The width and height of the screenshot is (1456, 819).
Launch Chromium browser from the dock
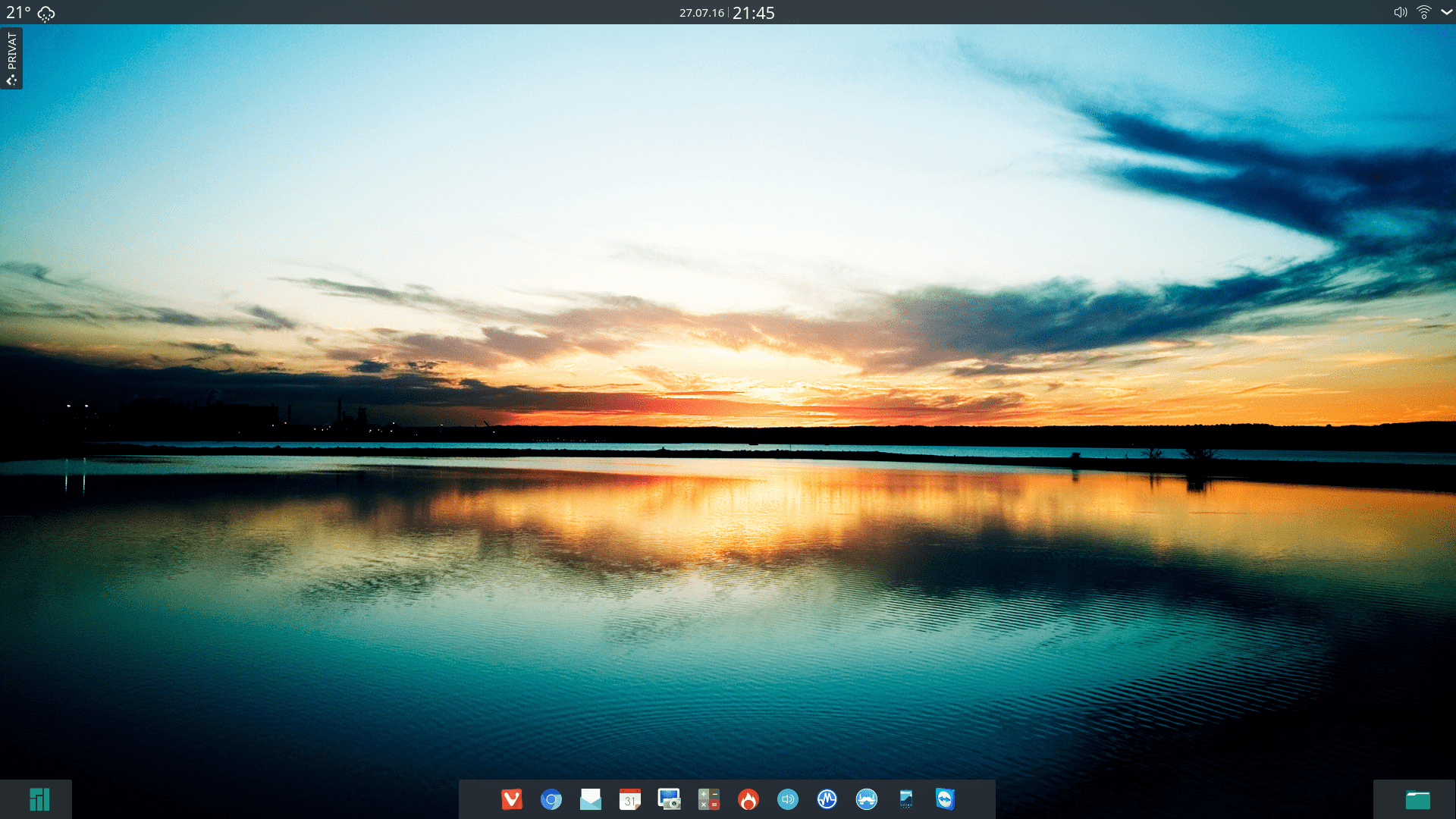click(551, 799)
